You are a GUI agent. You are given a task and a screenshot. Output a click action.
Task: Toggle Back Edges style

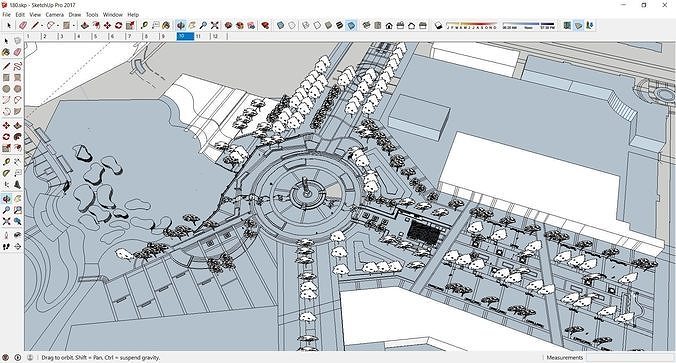(292, 25)
